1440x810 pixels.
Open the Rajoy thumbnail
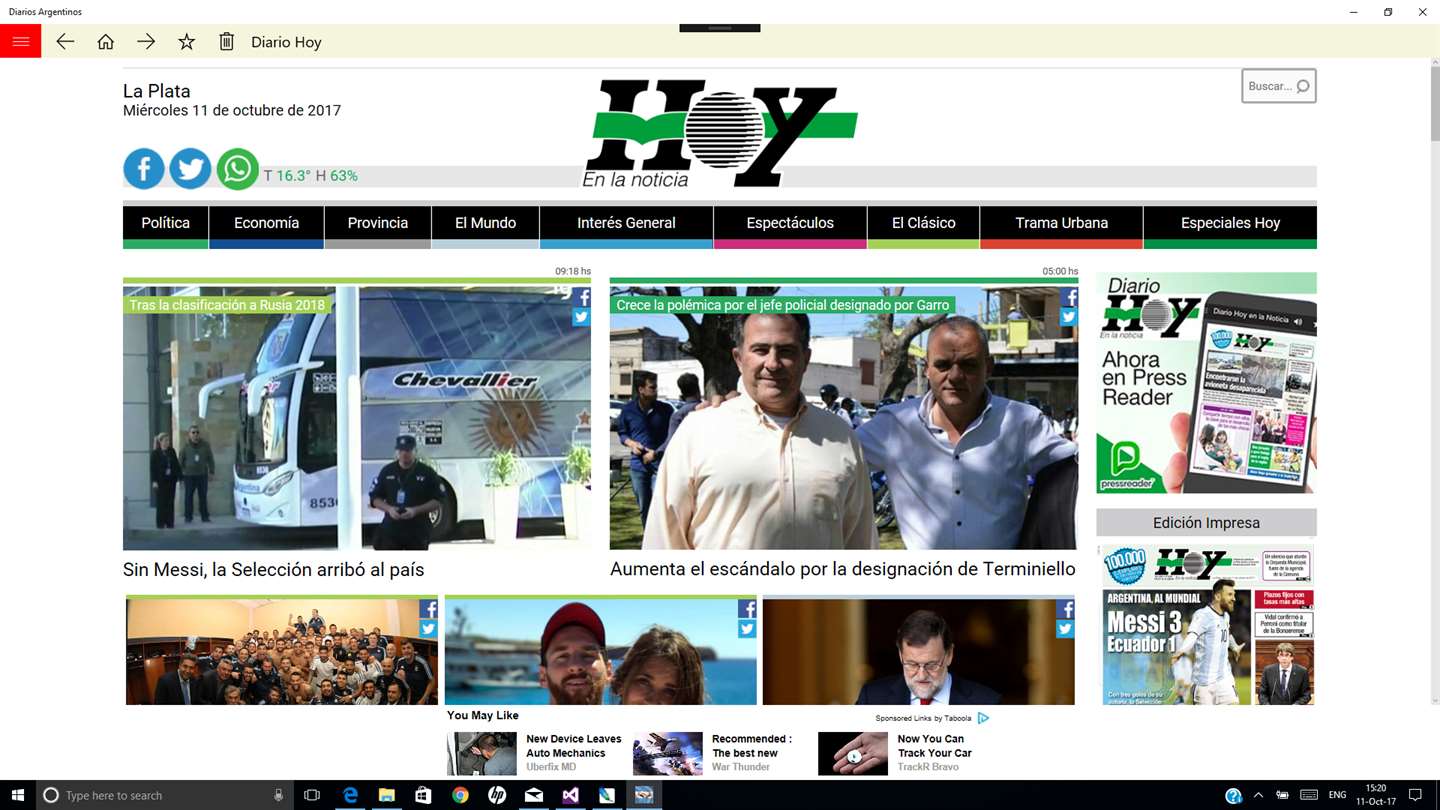pos(919,651)
